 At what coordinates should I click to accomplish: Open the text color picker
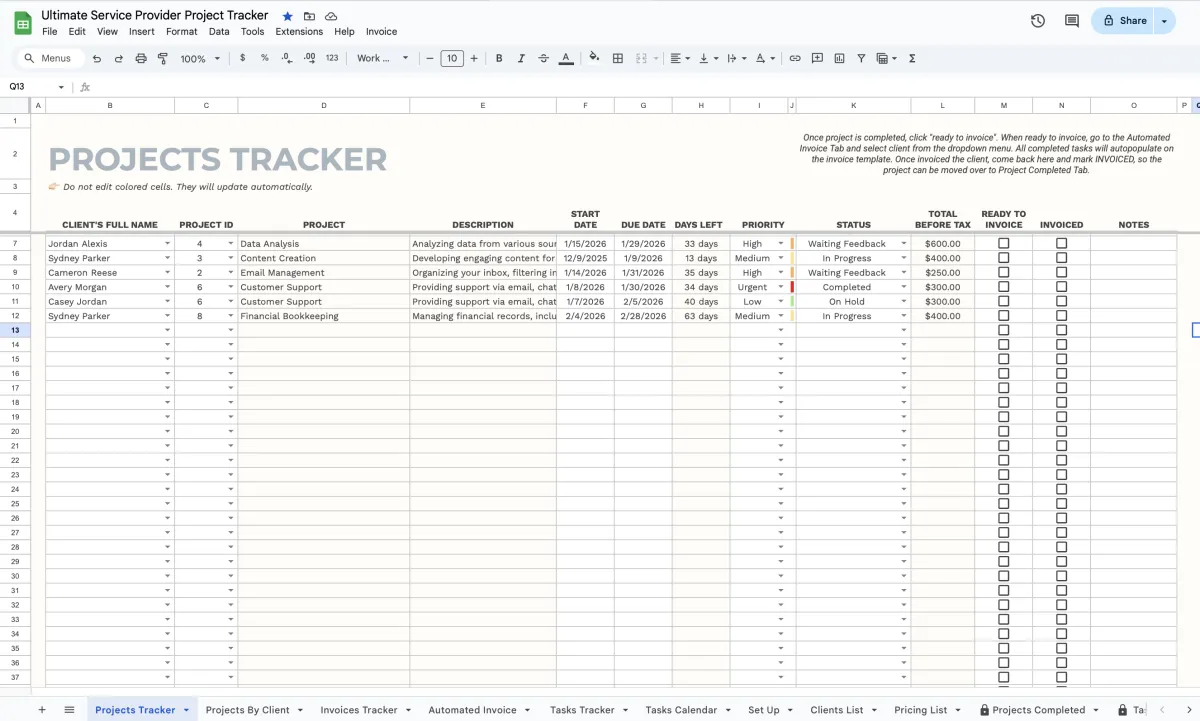pyautogui.click(x=566, y=58)
